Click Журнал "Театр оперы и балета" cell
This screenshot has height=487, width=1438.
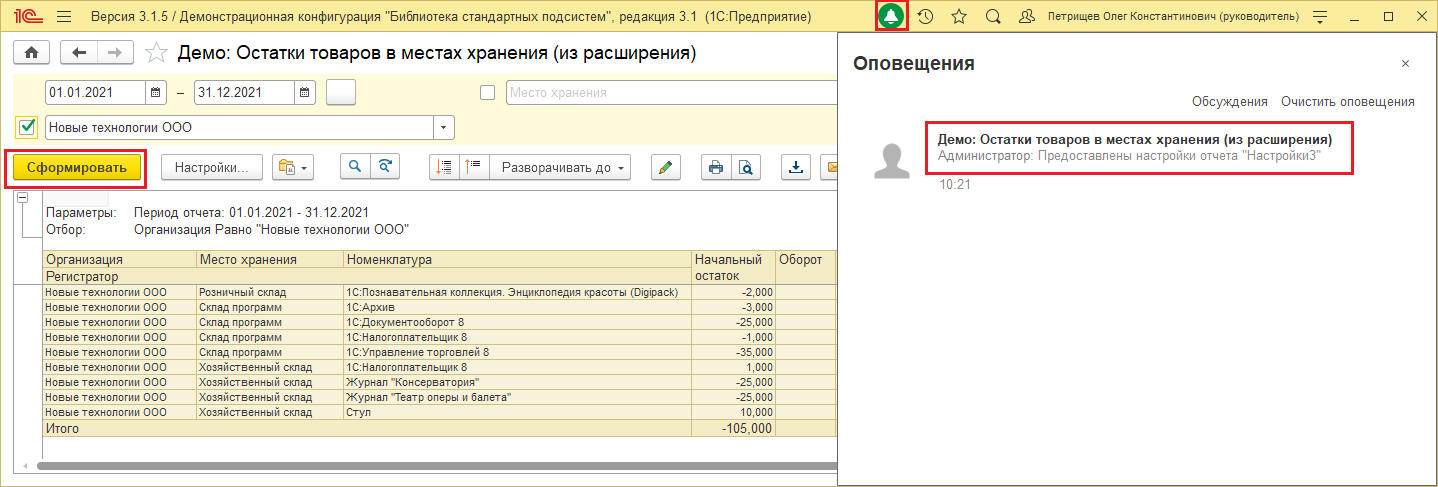coord(517,397)
